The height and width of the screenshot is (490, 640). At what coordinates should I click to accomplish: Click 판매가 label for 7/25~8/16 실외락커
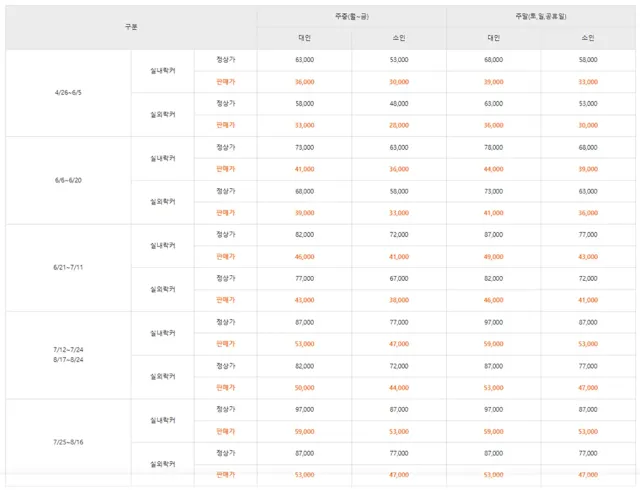[225, 475]
